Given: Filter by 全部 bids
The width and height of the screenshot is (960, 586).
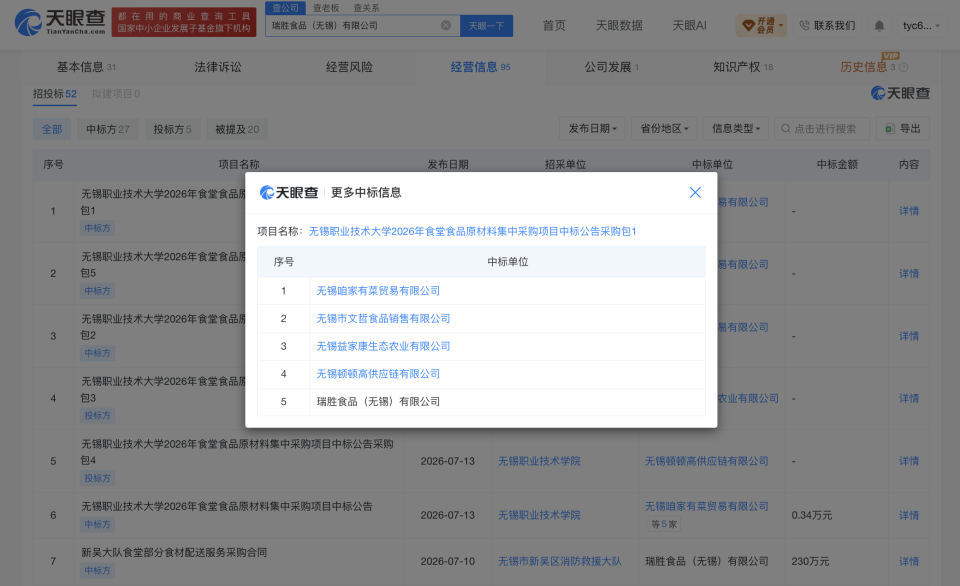Looking at the screenshot, I should coord(52,129).
